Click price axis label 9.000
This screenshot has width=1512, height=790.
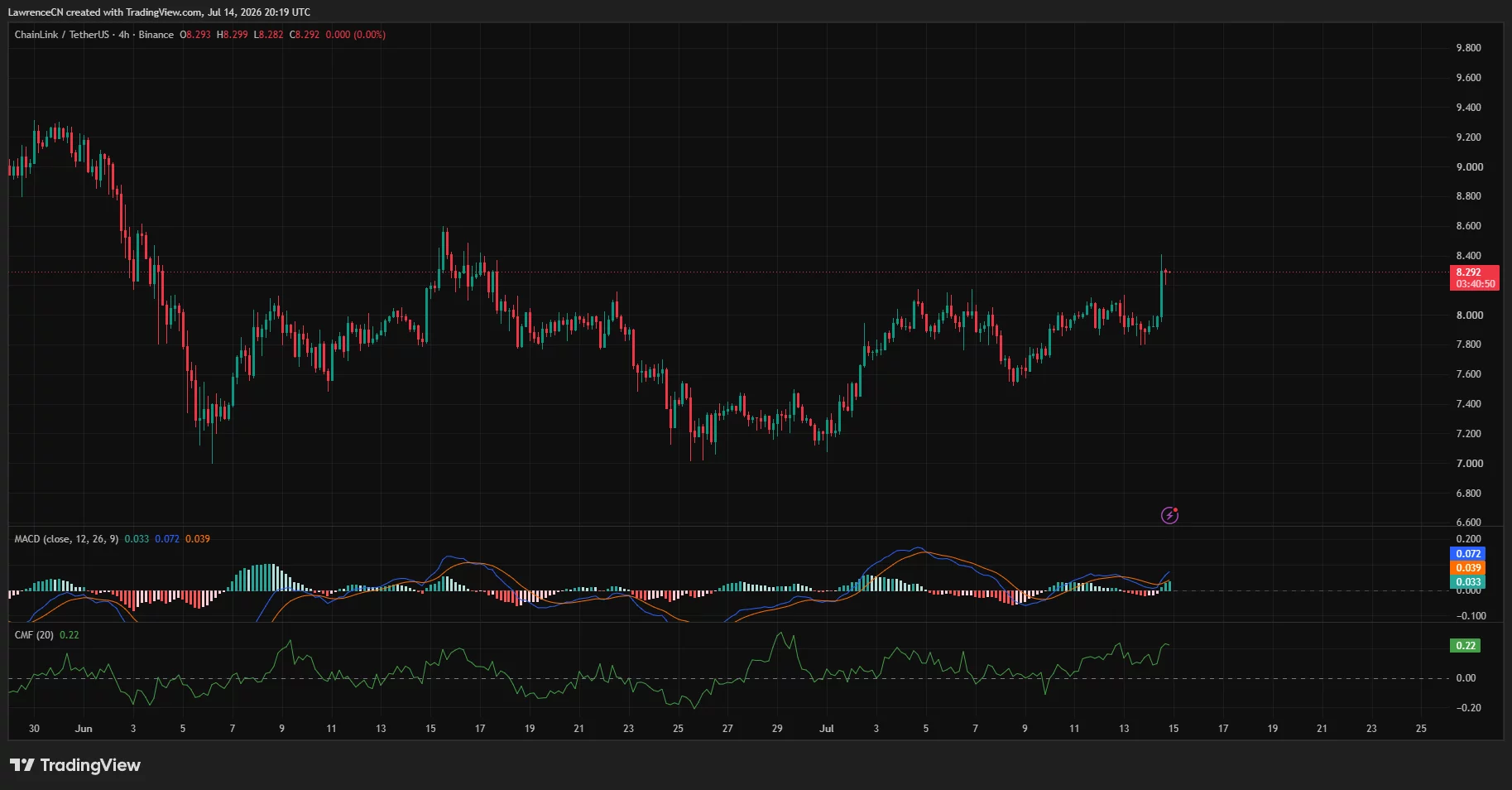[1469, 167]
